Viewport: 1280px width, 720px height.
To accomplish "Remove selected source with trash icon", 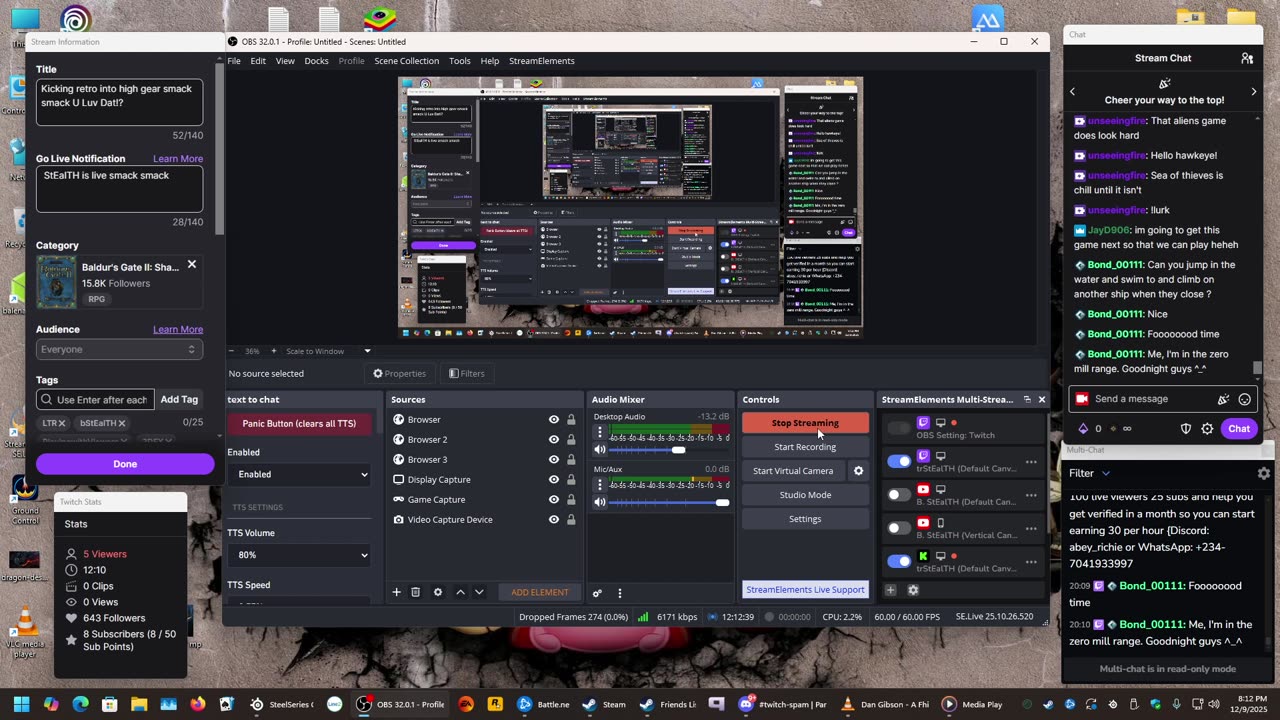I will point(416,592).
